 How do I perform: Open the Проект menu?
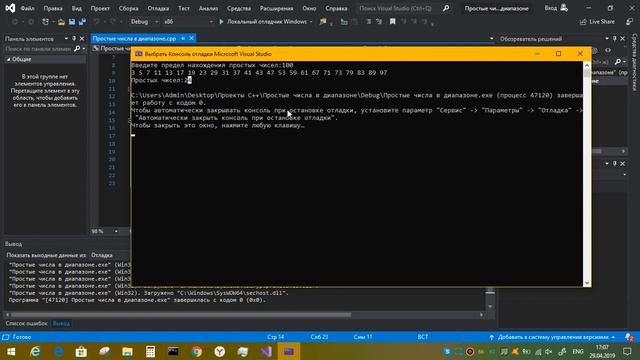pos(100,8)
